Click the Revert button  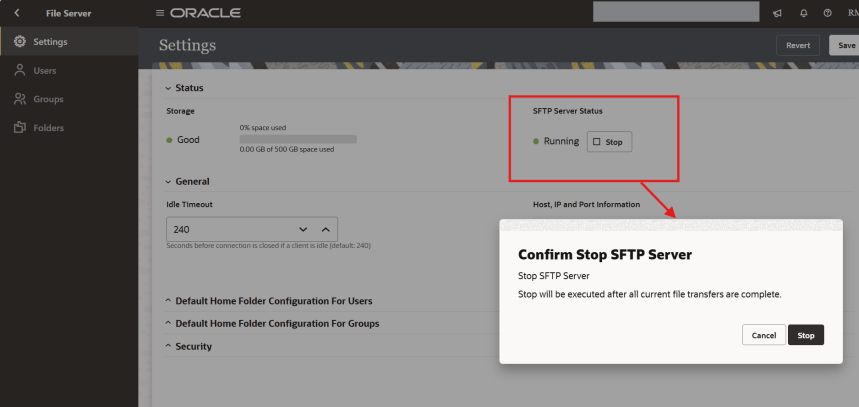[x=798, y=45]
